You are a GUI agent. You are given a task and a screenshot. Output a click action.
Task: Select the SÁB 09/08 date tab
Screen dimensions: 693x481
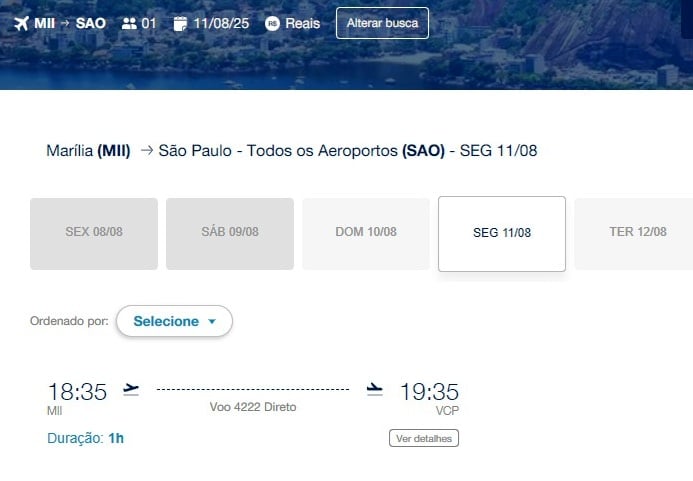pos(230,234)
